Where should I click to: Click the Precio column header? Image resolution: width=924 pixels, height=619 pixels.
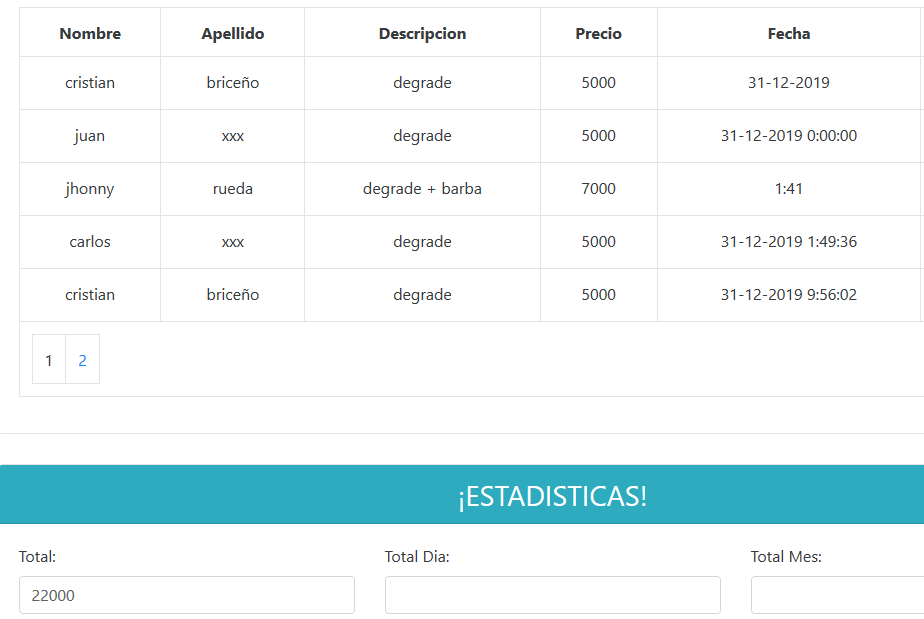(599, 33)
